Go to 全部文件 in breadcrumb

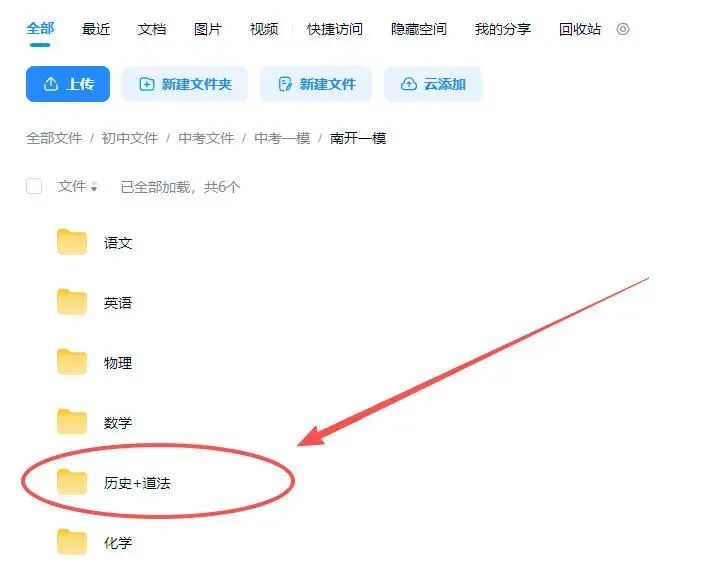[x=54, y=138]
